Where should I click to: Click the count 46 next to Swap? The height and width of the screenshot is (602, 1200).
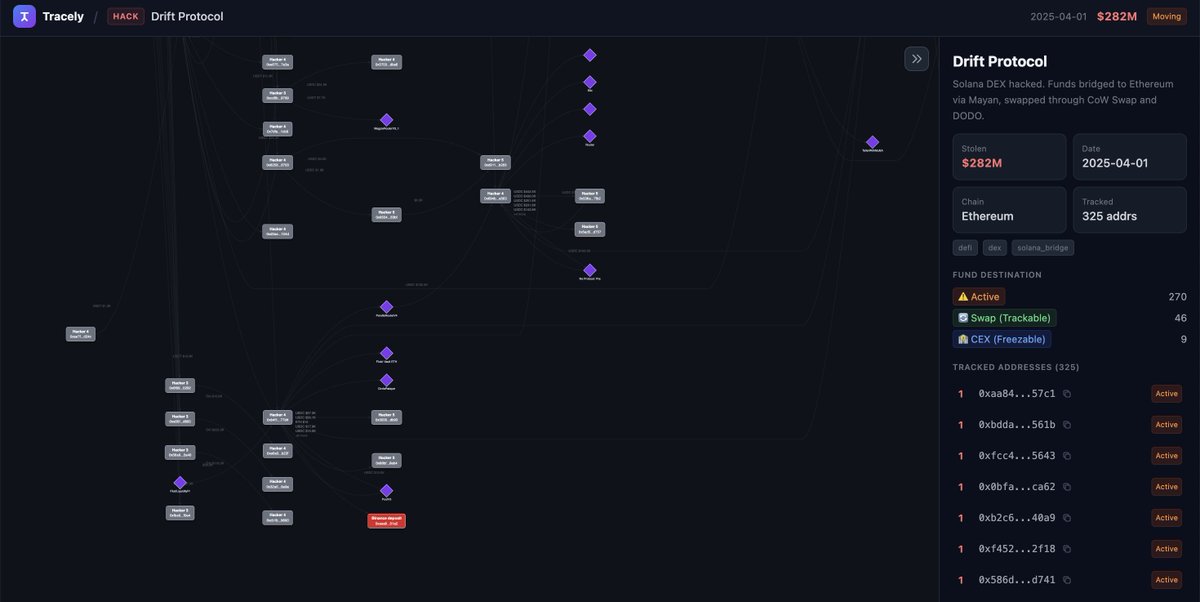click(1180, 318)
